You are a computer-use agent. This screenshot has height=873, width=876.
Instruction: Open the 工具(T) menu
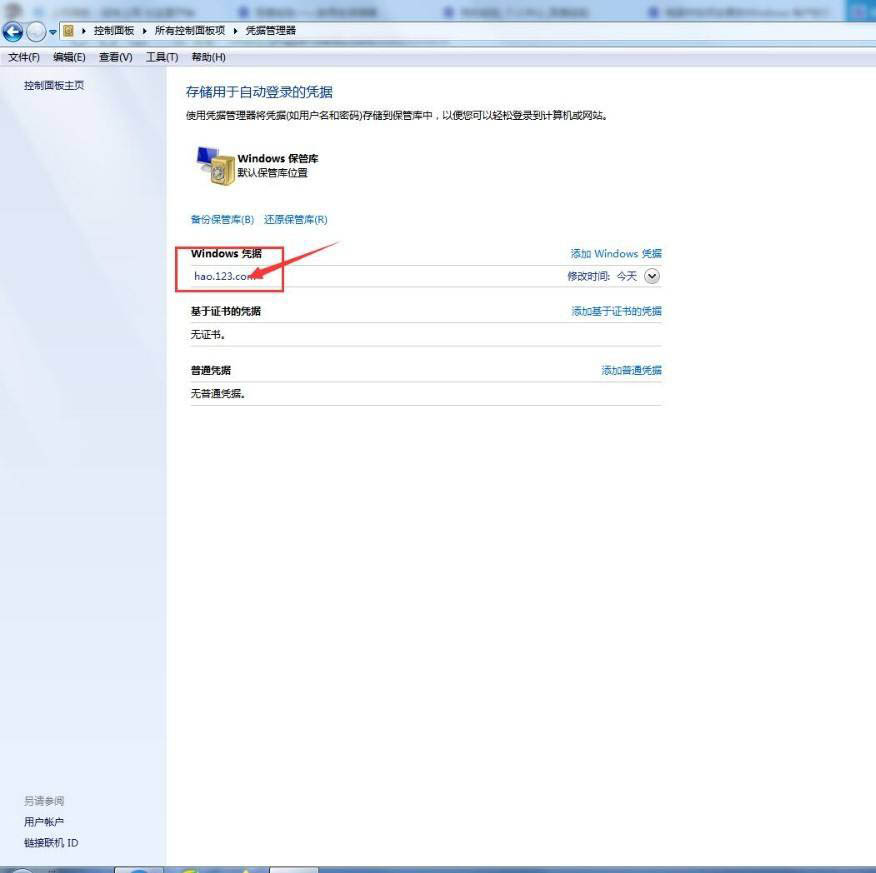(162, 57)
